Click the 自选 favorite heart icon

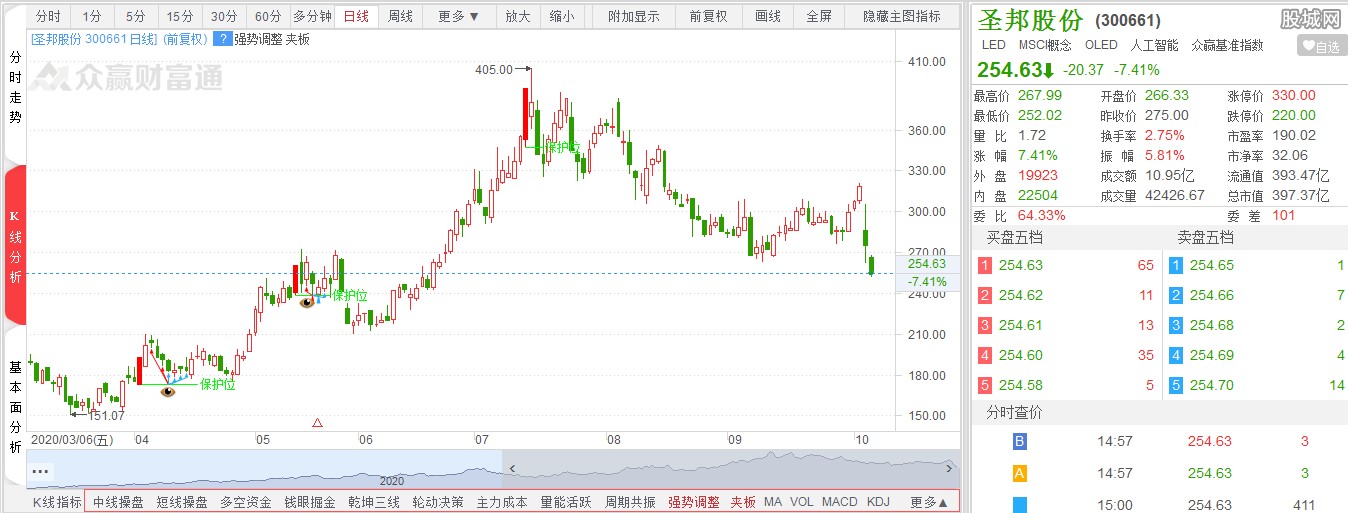pos(1320,46)
